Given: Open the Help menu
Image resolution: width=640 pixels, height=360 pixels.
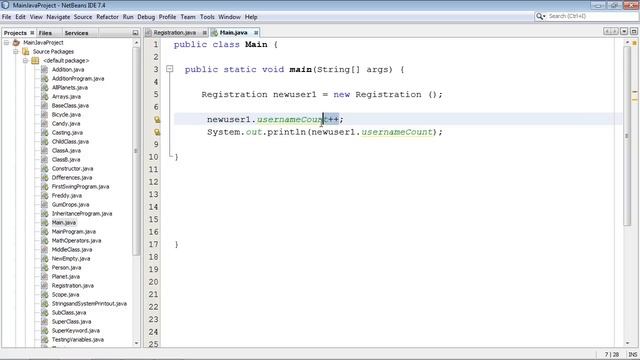Looking at the screenshot, I should 251,17.
